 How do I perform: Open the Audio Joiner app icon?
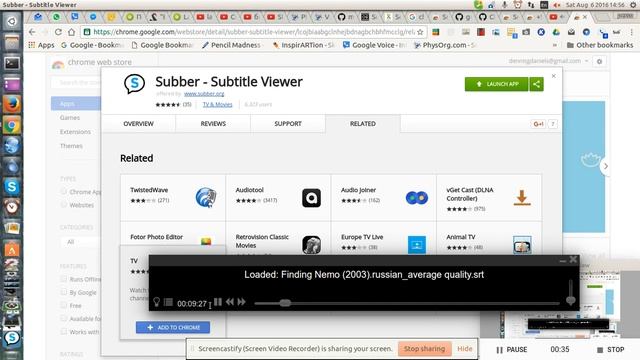(417, 198)
